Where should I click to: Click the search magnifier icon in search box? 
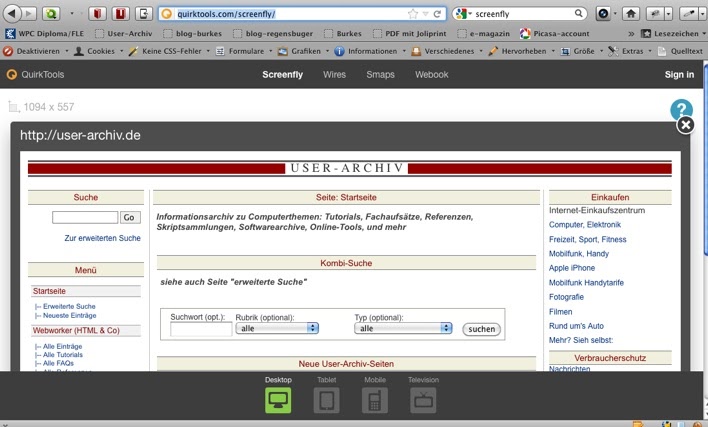tap(578, 14)
